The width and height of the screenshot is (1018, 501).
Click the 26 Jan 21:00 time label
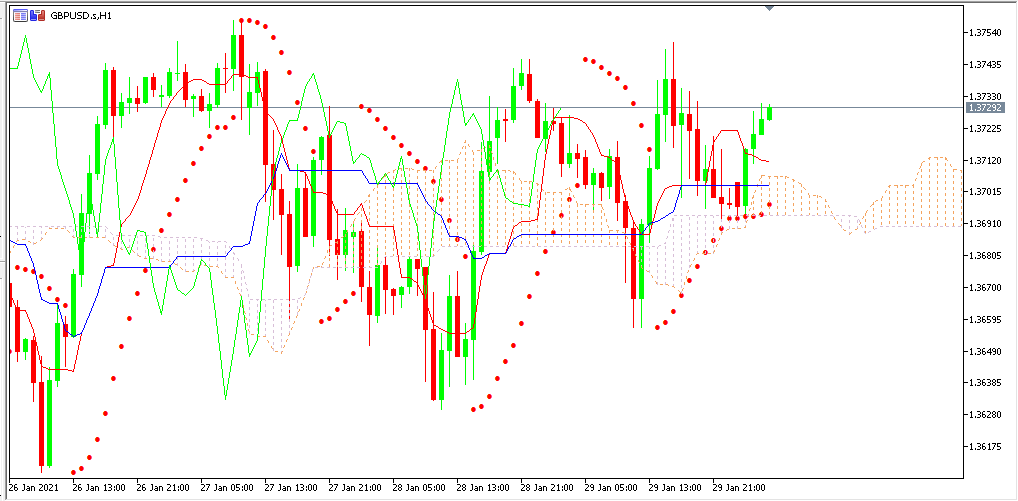click(x=164, y=487)
